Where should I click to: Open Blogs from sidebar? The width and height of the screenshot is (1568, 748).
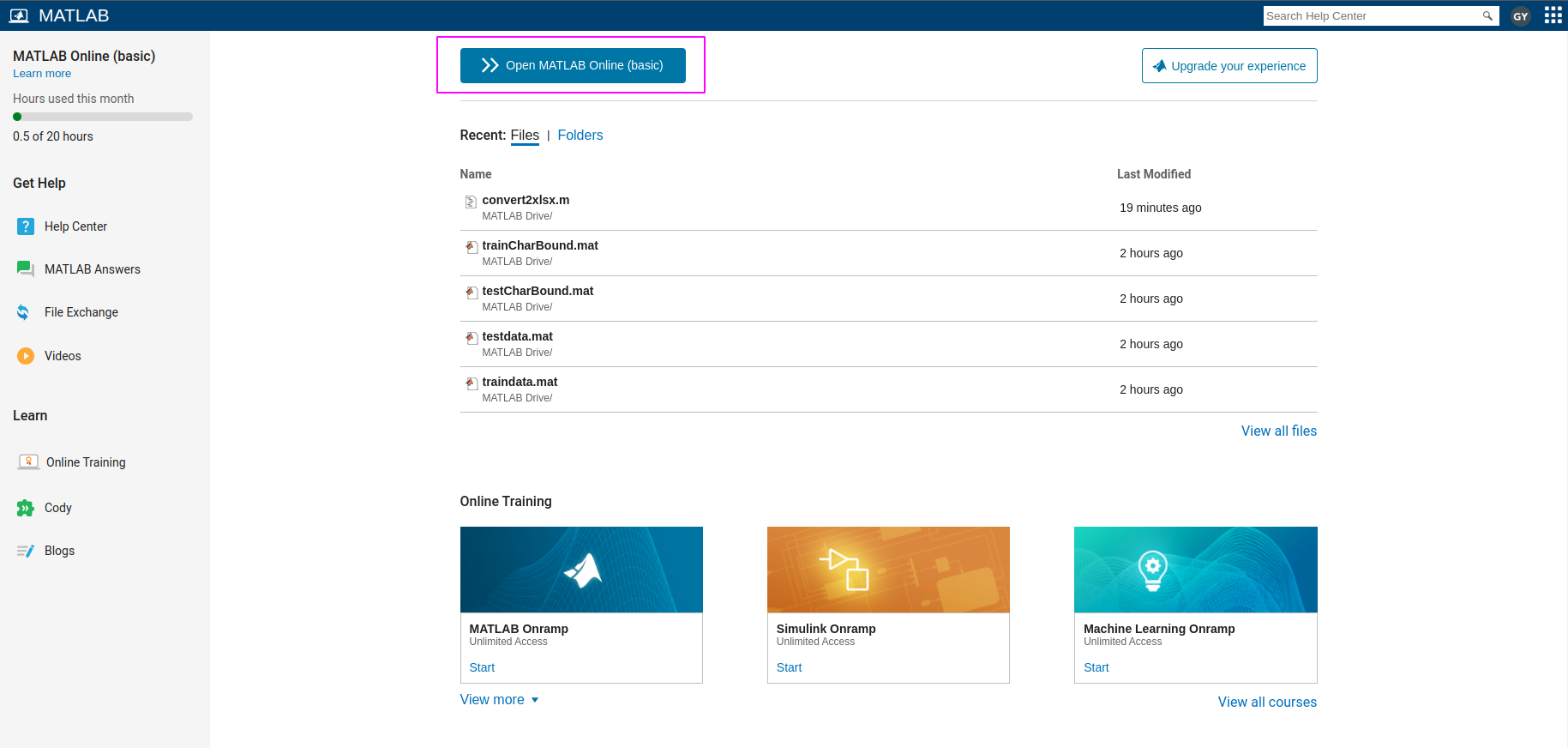tap(59, 551)
